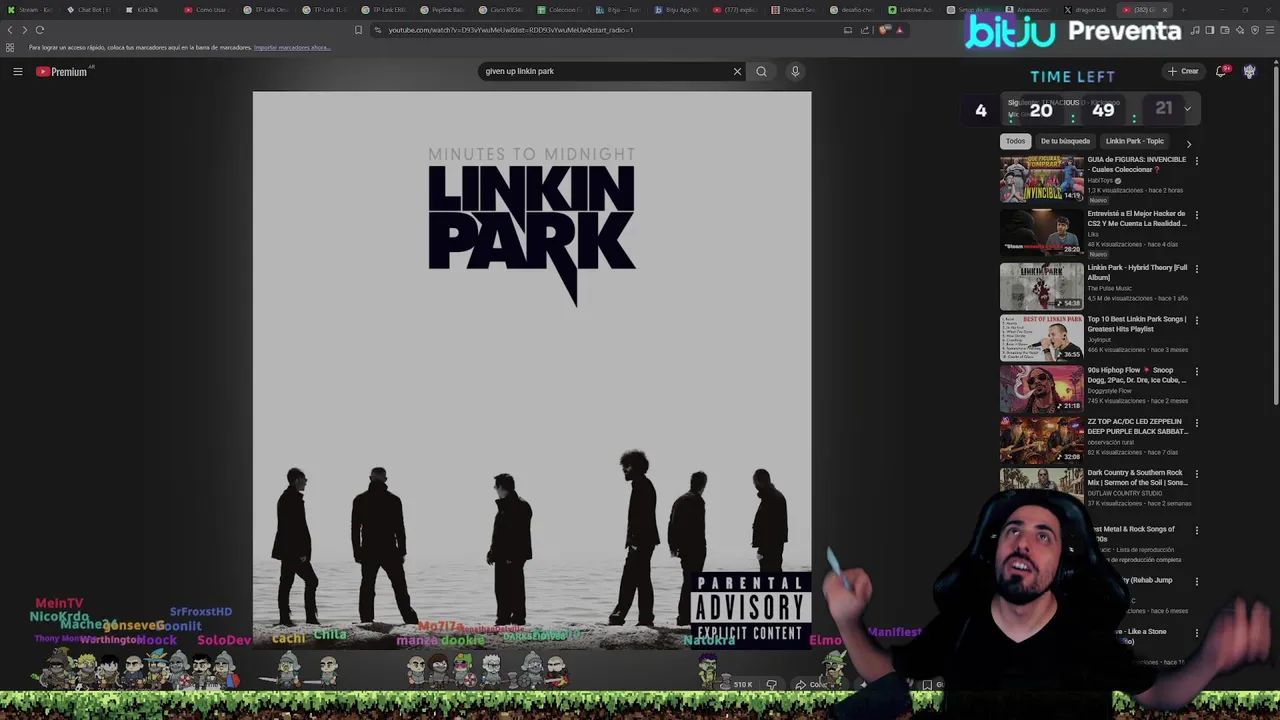Image resolution: width=1280 pixels, height=720 pixels.
Task: Open a new browser tab with plus
Action: click(x=1183, y=10)
